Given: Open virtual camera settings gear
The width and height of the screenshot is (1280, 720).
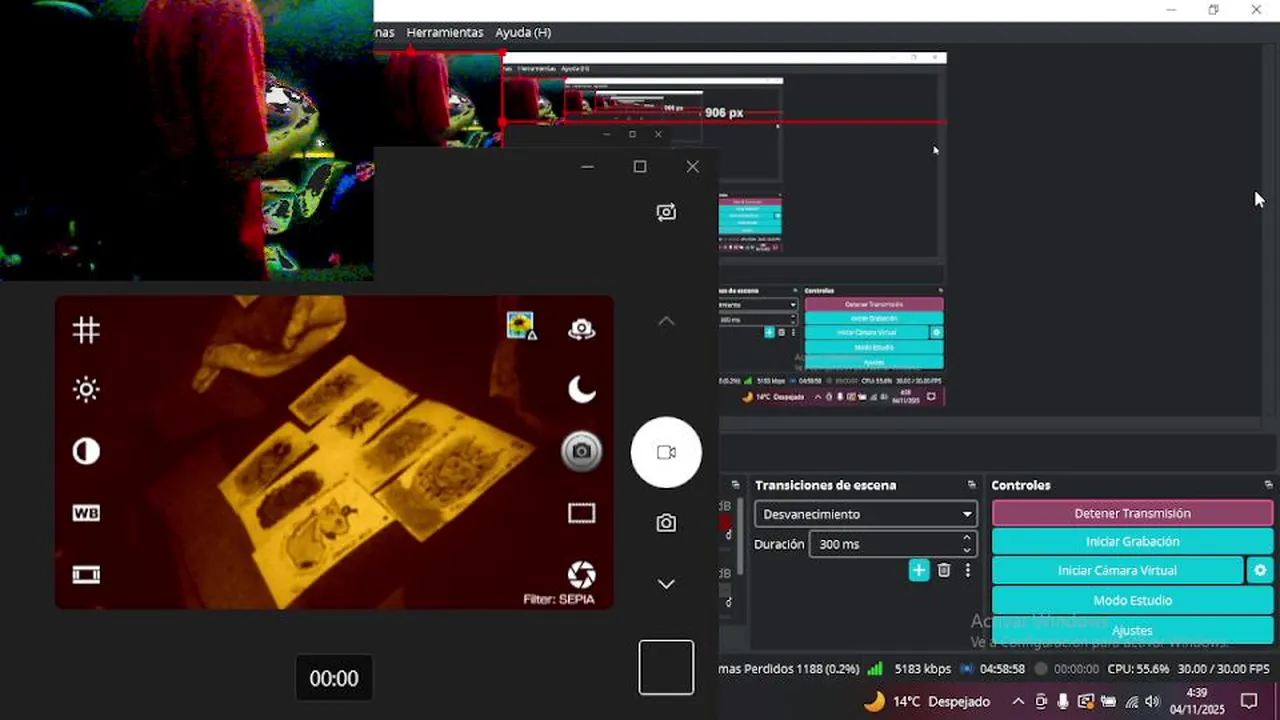Looking at the screenshot, I should [1260, 570].
